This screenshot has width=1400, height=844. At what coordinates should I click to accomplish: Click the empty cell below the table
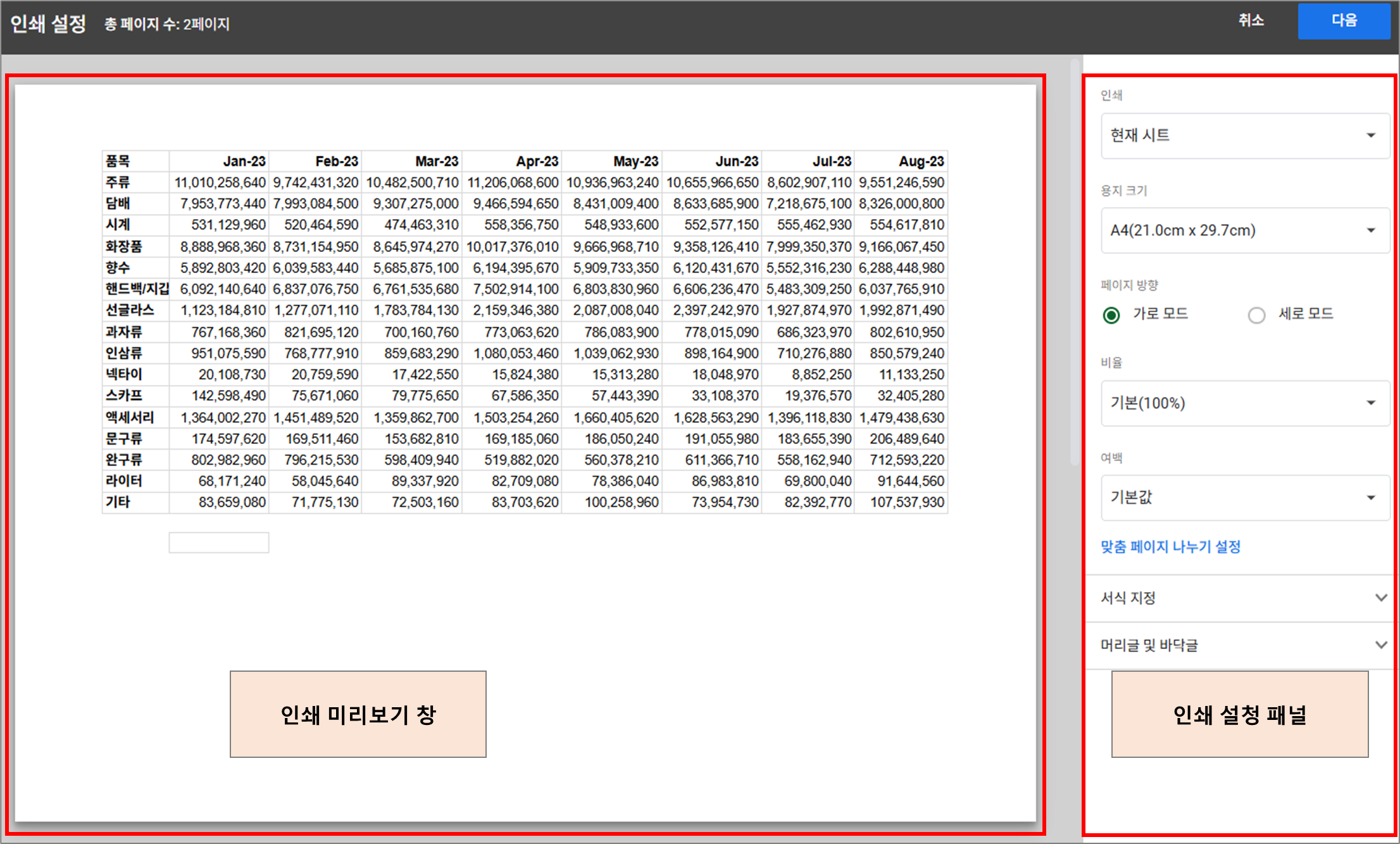tap(218, 543)
